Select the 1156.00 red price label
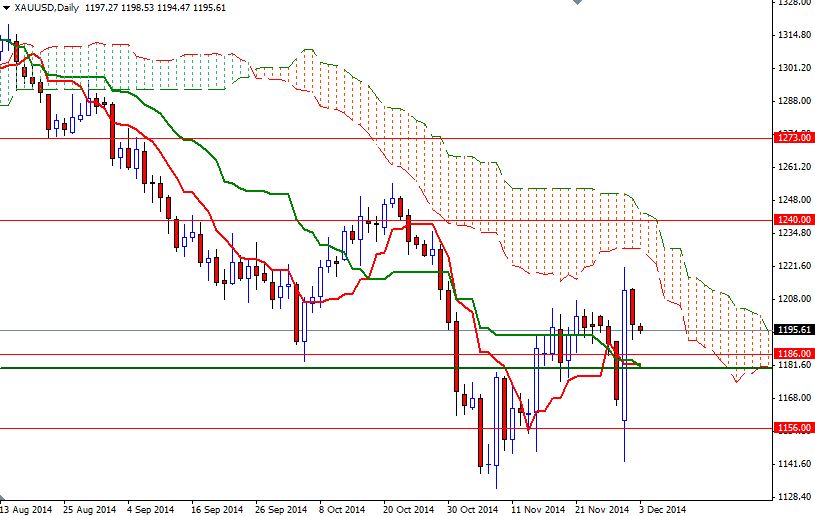 pyautogui.click(x=793, y=428)
